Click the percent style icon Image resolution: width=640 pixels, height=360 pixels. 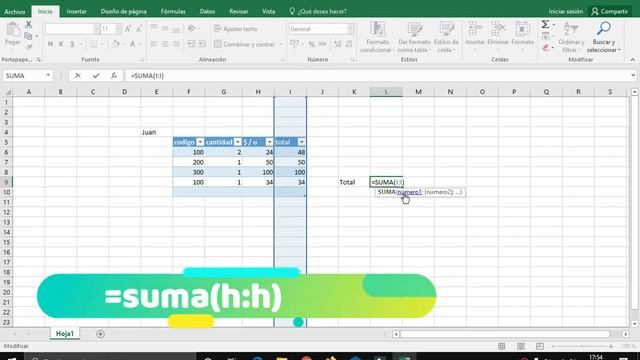(x=312, y=44)
